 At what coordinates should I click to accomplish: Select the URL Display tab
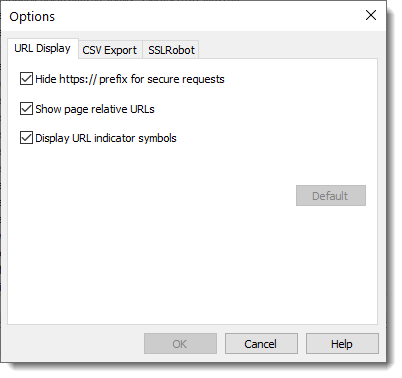[43, 48]
